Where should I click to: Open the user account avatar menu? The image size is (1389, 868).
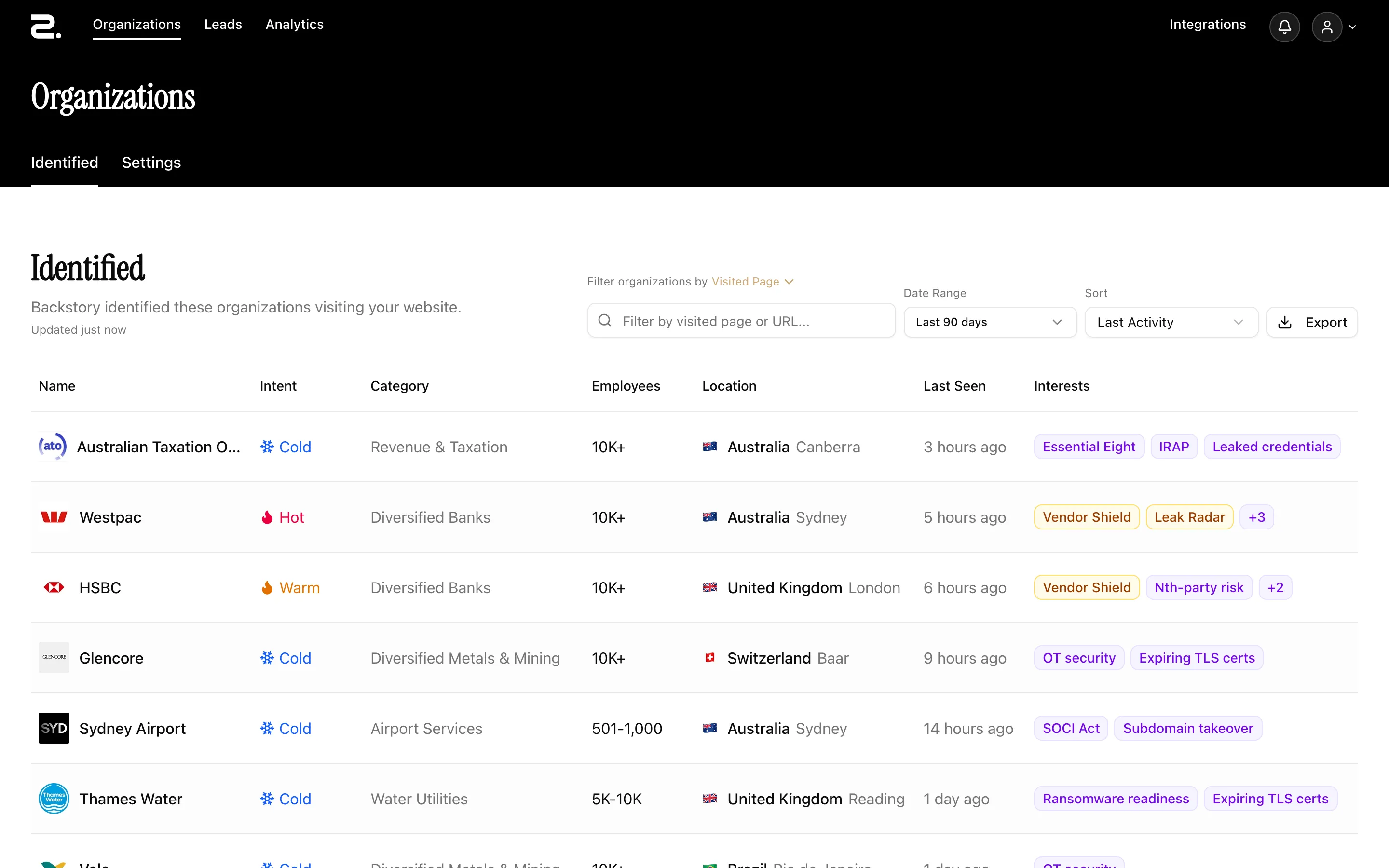[x=1327, y=27]
